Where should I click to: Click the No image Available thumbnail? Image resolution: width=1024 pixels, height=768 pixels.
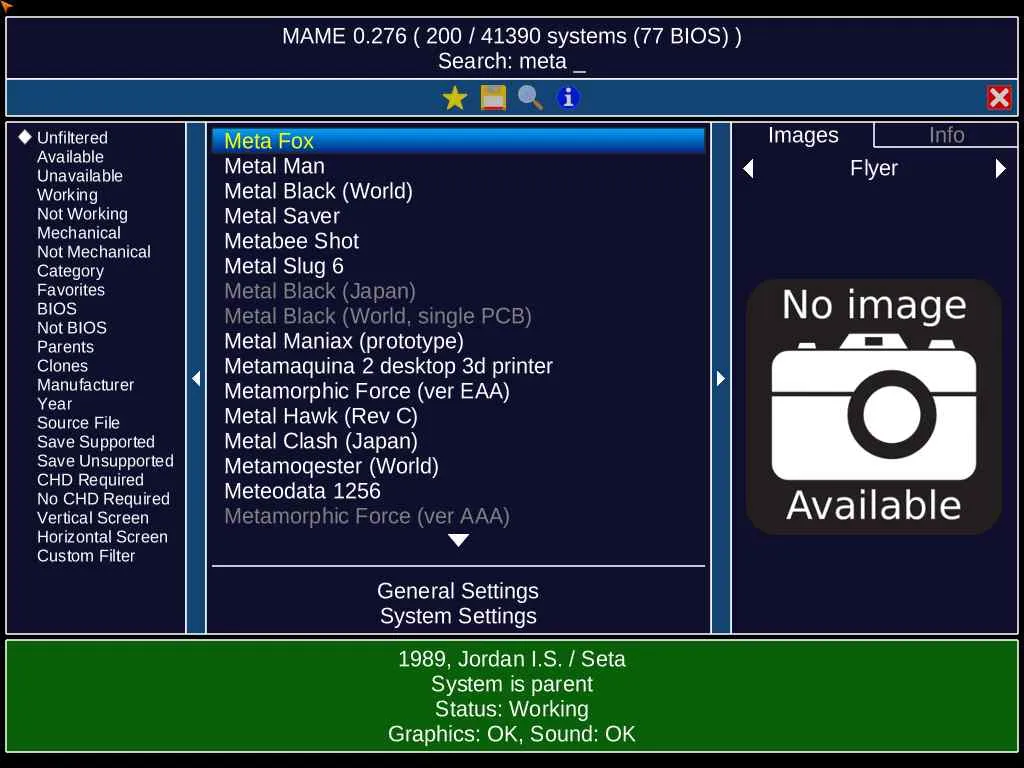click(874, 407)
